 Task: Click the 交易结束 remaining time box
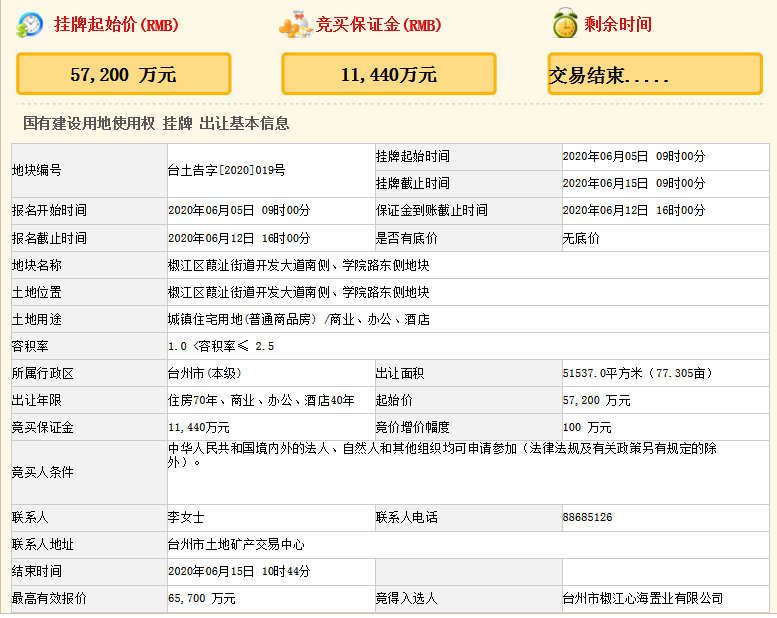point(655,74)
